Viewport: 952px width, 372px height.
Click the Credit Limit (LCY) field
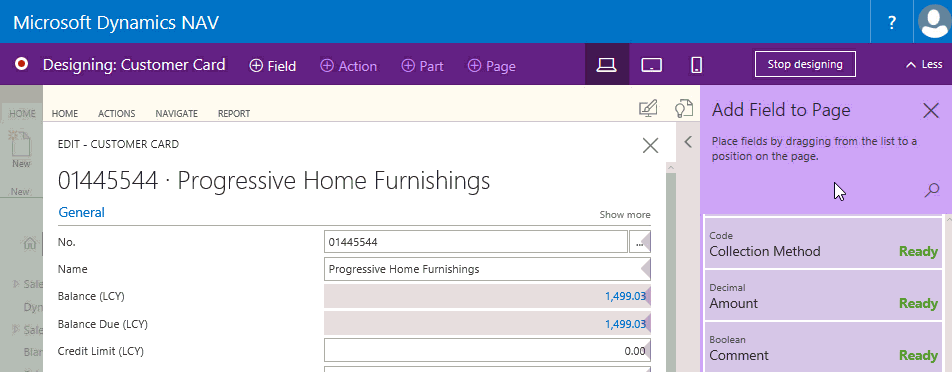[487, 351]
